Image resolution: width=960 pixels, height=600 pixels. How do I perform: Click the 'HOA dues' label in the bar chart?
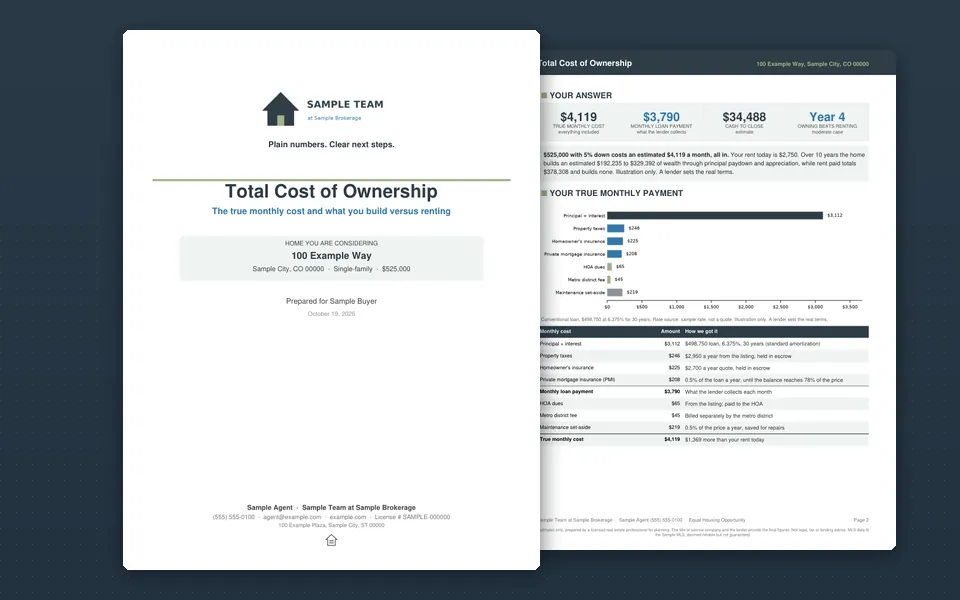pos(594,267)
